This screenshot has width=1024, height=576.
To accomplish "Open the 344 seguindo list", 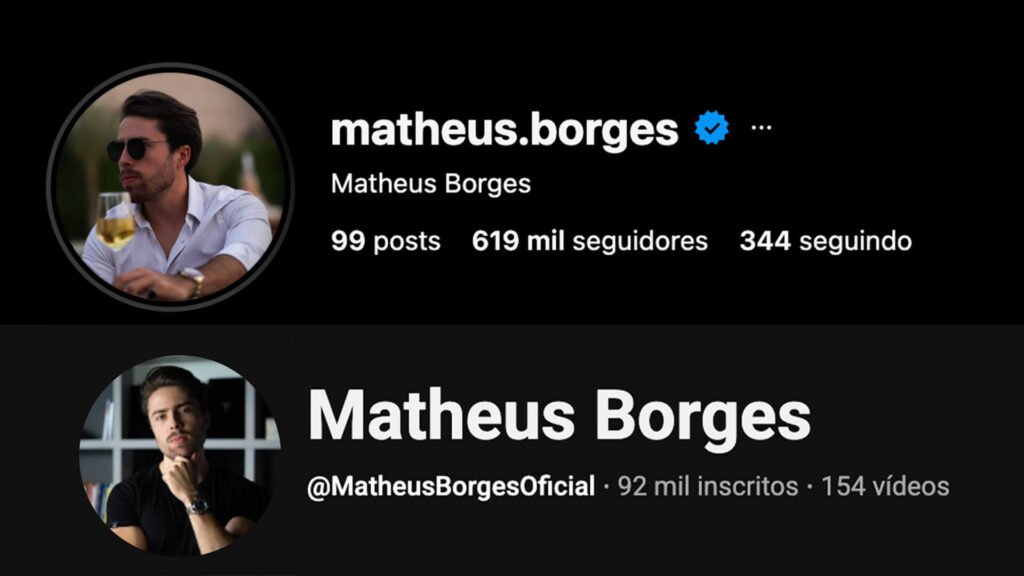I will (825, 241).
